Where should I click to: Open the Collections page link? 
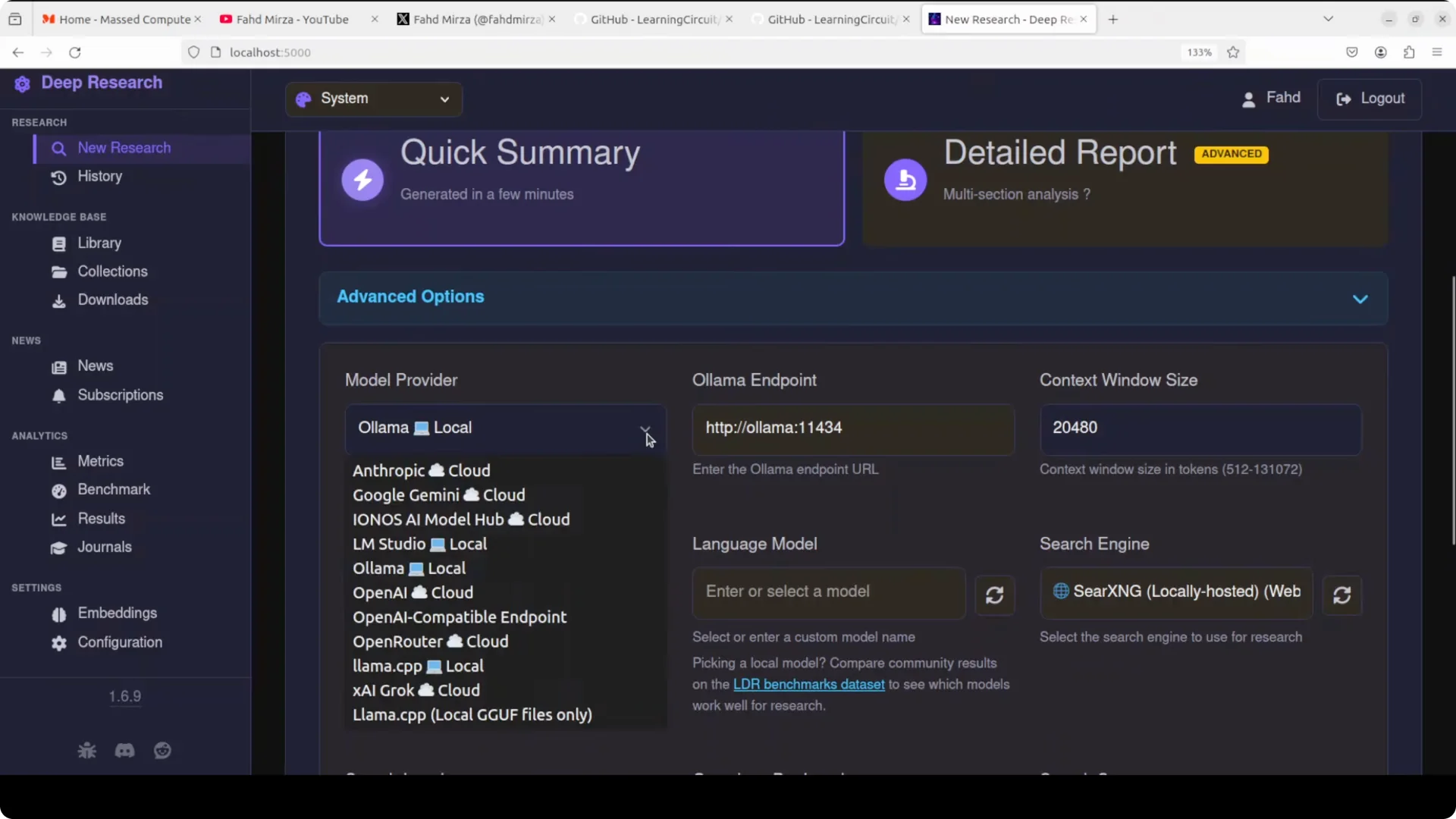coord(112,272)
